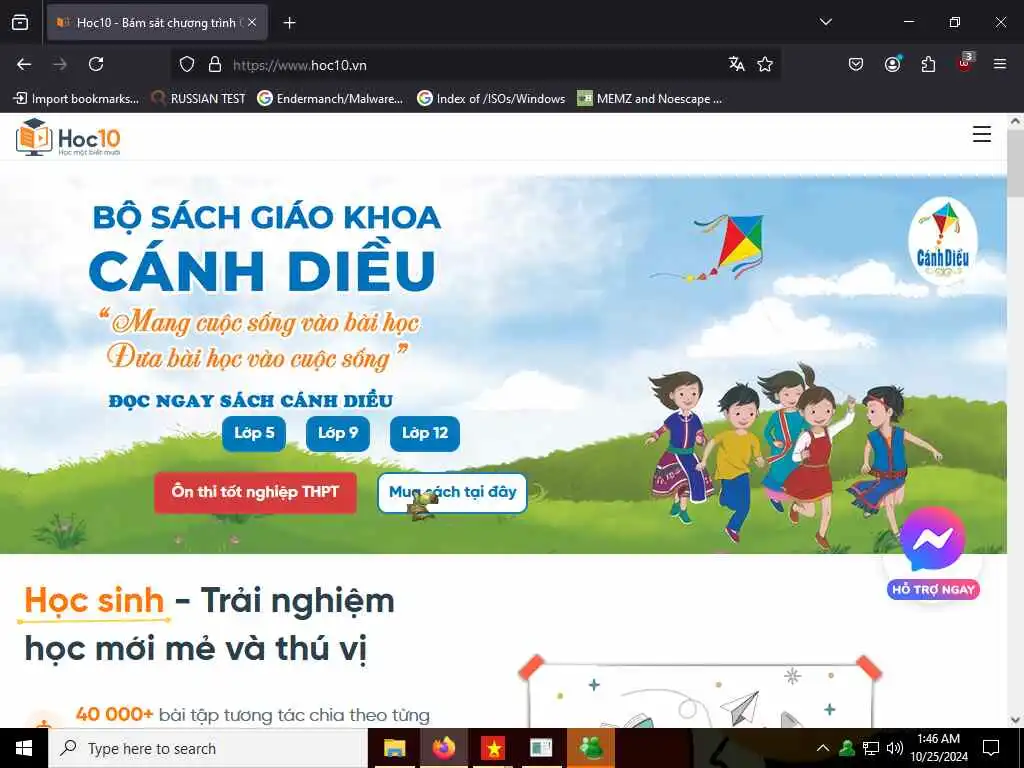Image resolution: width=1024 pixels, height=768 pixels.
Task: Open File Explorer from the taskbar
Action: tap(394, 748)
